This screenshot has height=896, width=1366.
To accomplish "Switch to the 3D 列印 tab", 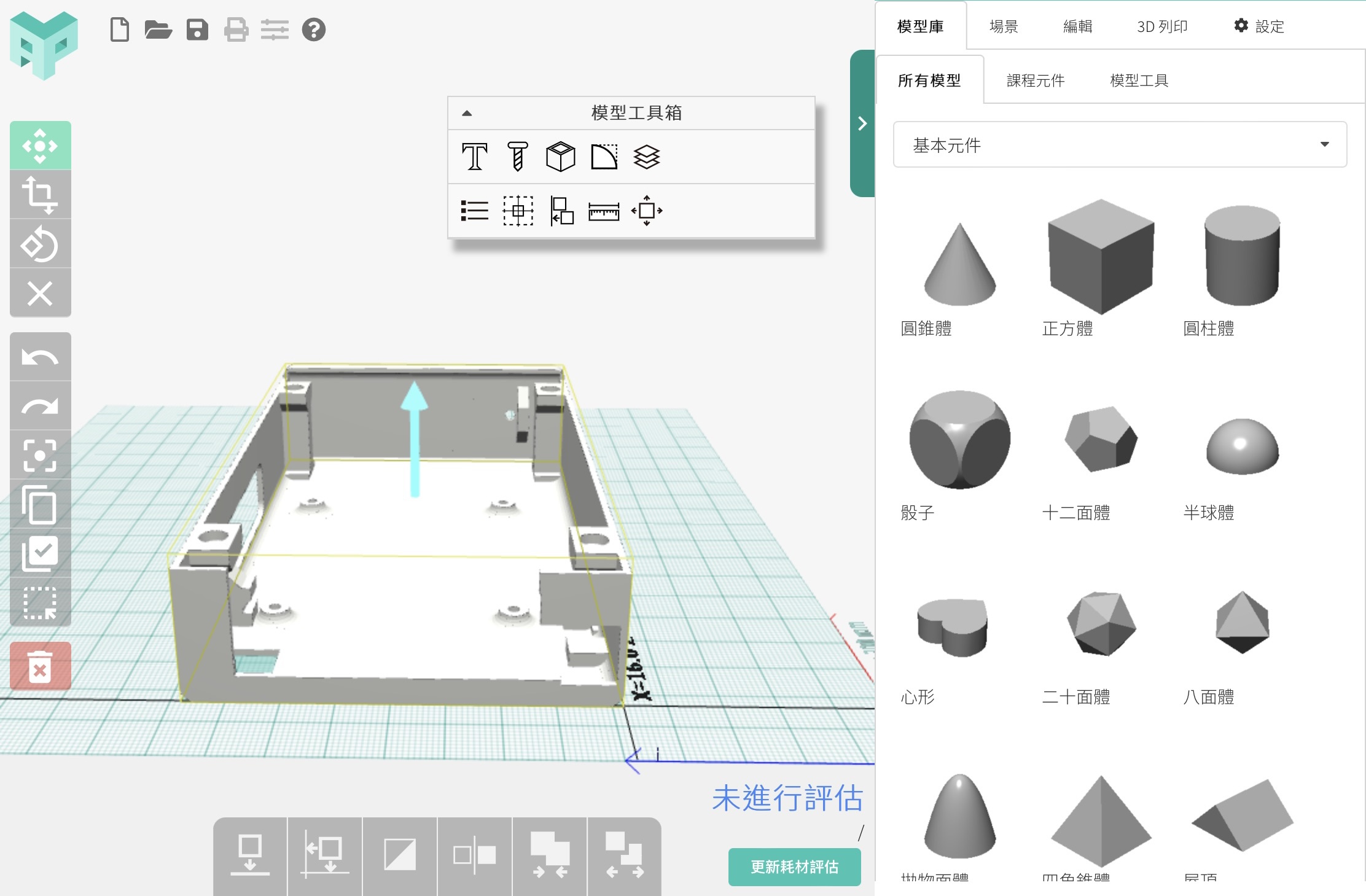I will point(1161,26).
